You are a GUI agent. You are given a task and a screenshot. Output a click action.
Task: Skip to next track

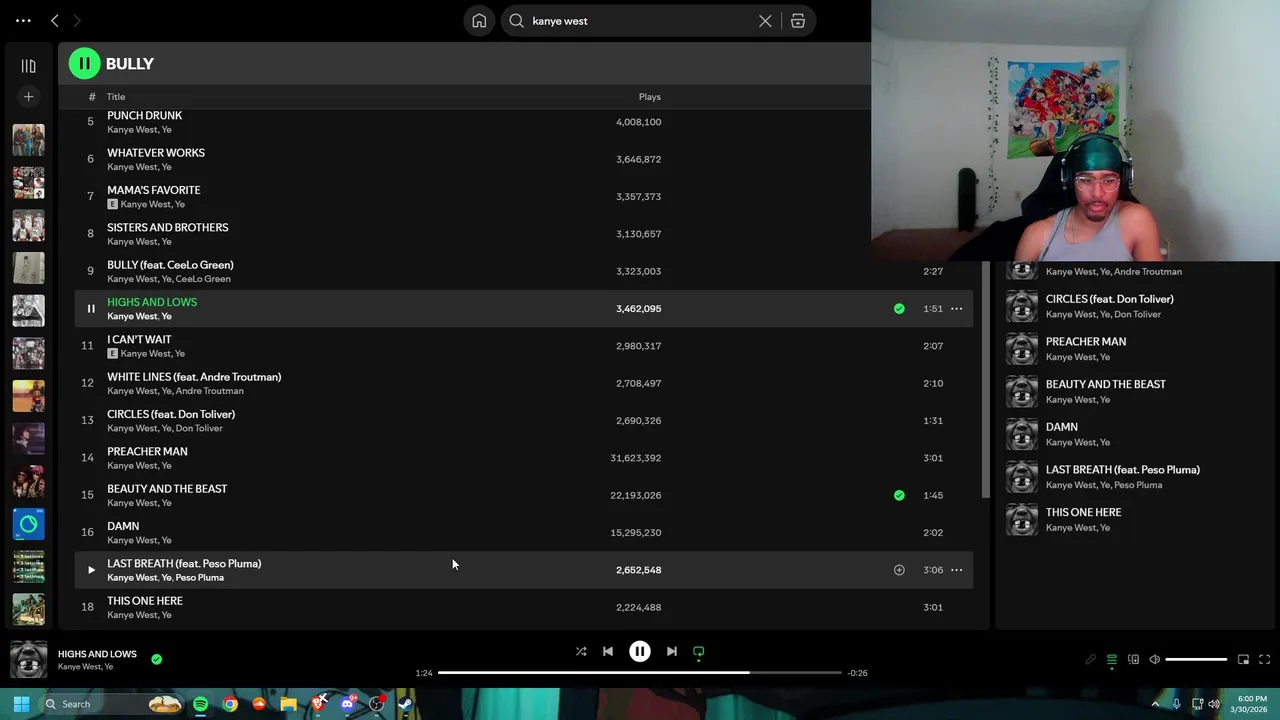[672, 651]
